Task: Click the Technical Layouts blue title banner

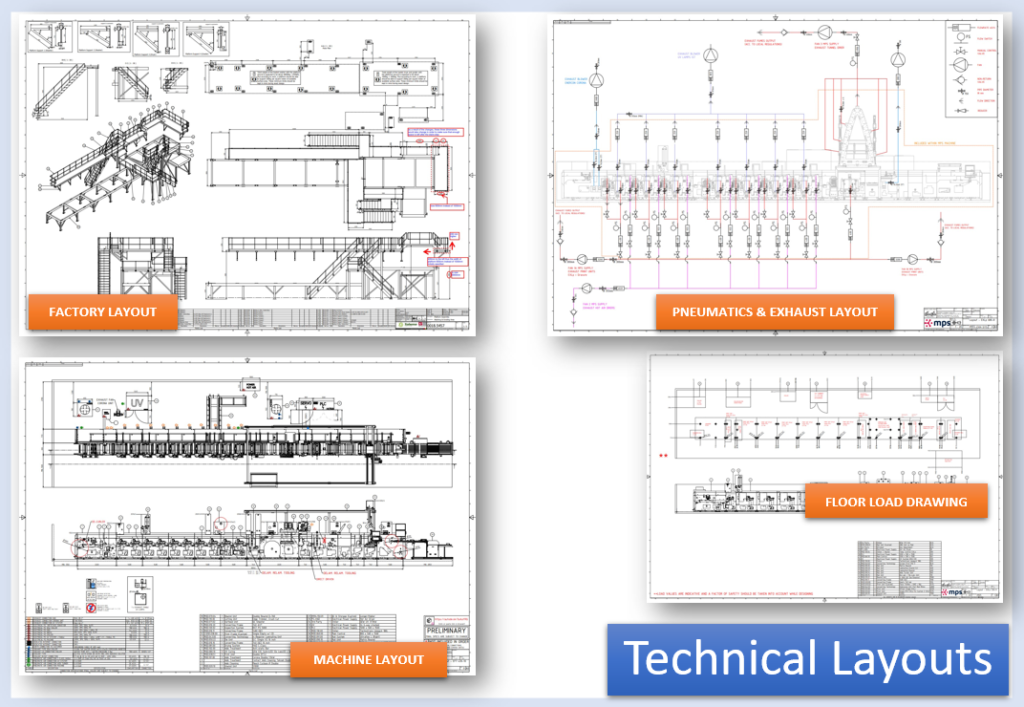Action: (808, 659)
